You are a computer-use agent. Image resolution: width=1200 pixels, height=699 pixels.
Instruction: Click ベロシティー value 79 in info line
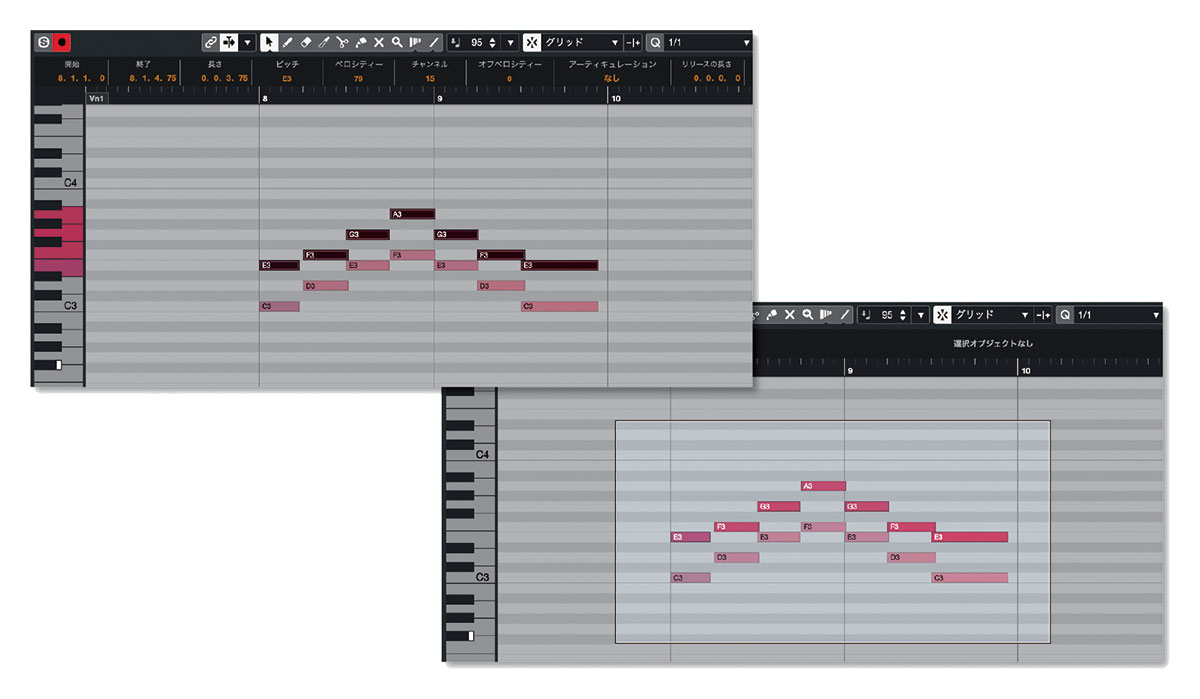[358, 78]
